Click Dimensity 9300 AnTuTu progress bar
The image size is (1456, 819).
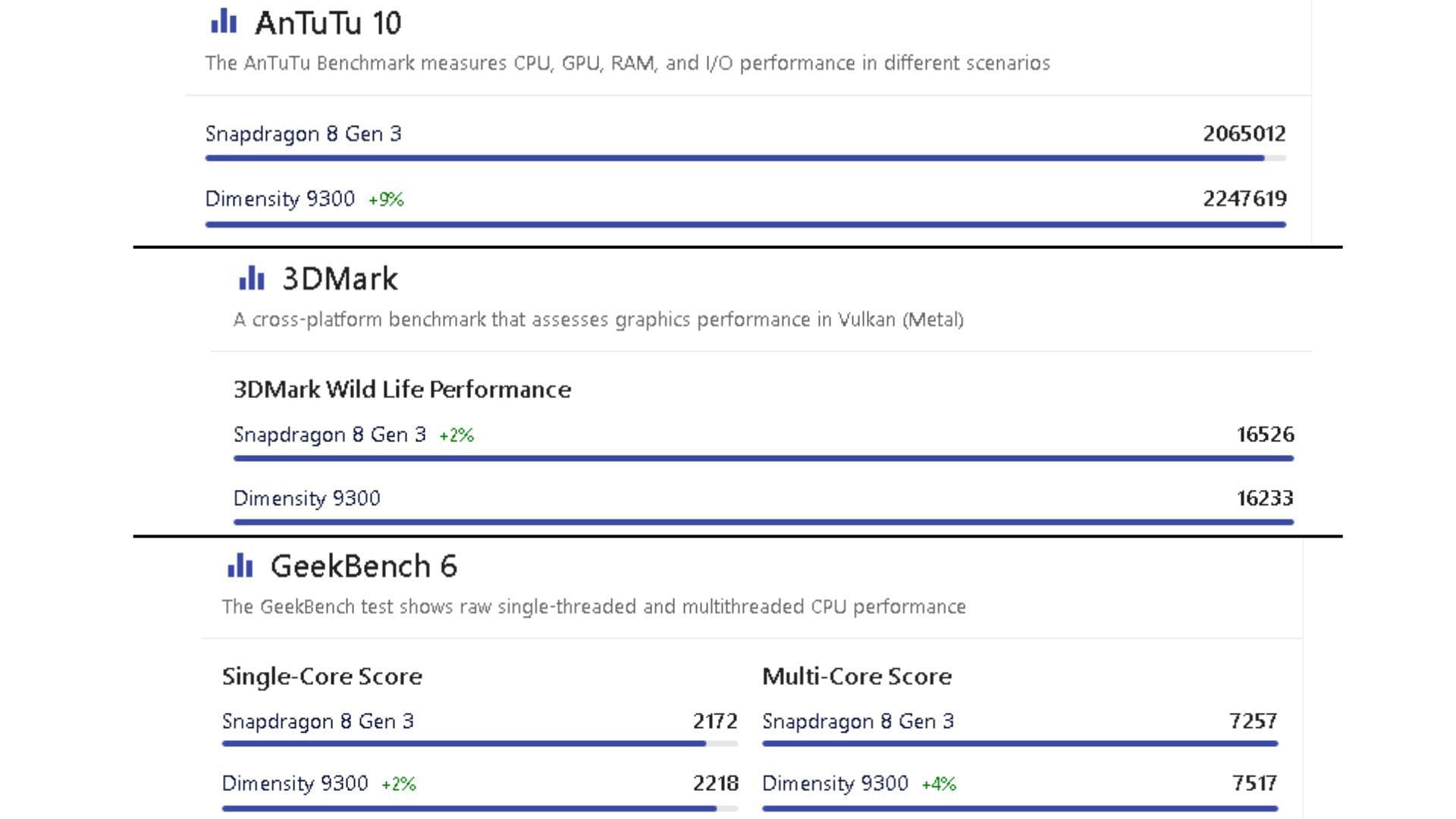[745, 224]
